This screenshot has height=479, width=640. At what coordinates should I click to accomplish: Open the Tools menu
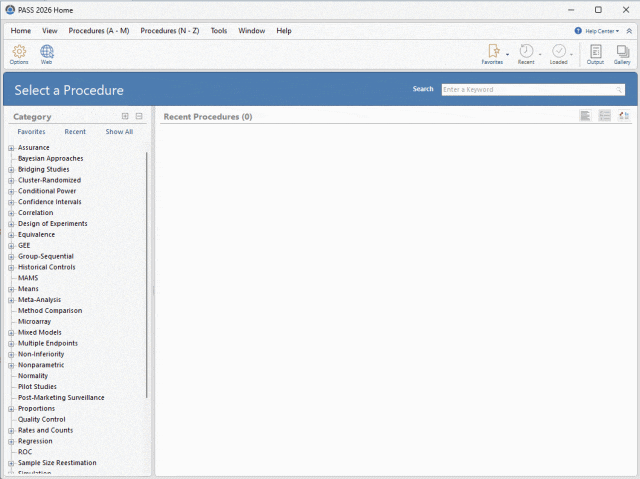[219, 31]
